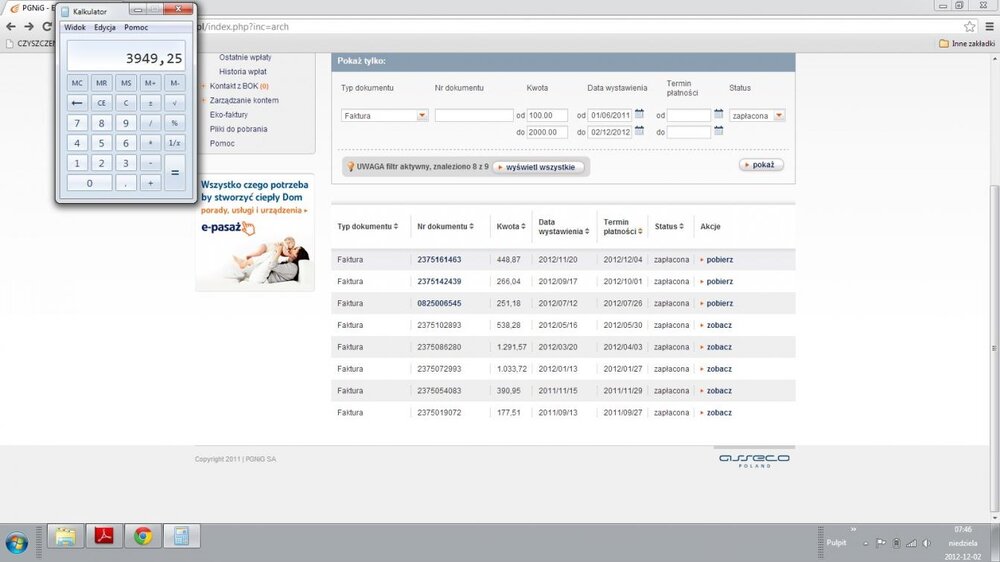Click Chrome bookmark star icon
The width and height of the screenshot is (1000, 562).
969,27
